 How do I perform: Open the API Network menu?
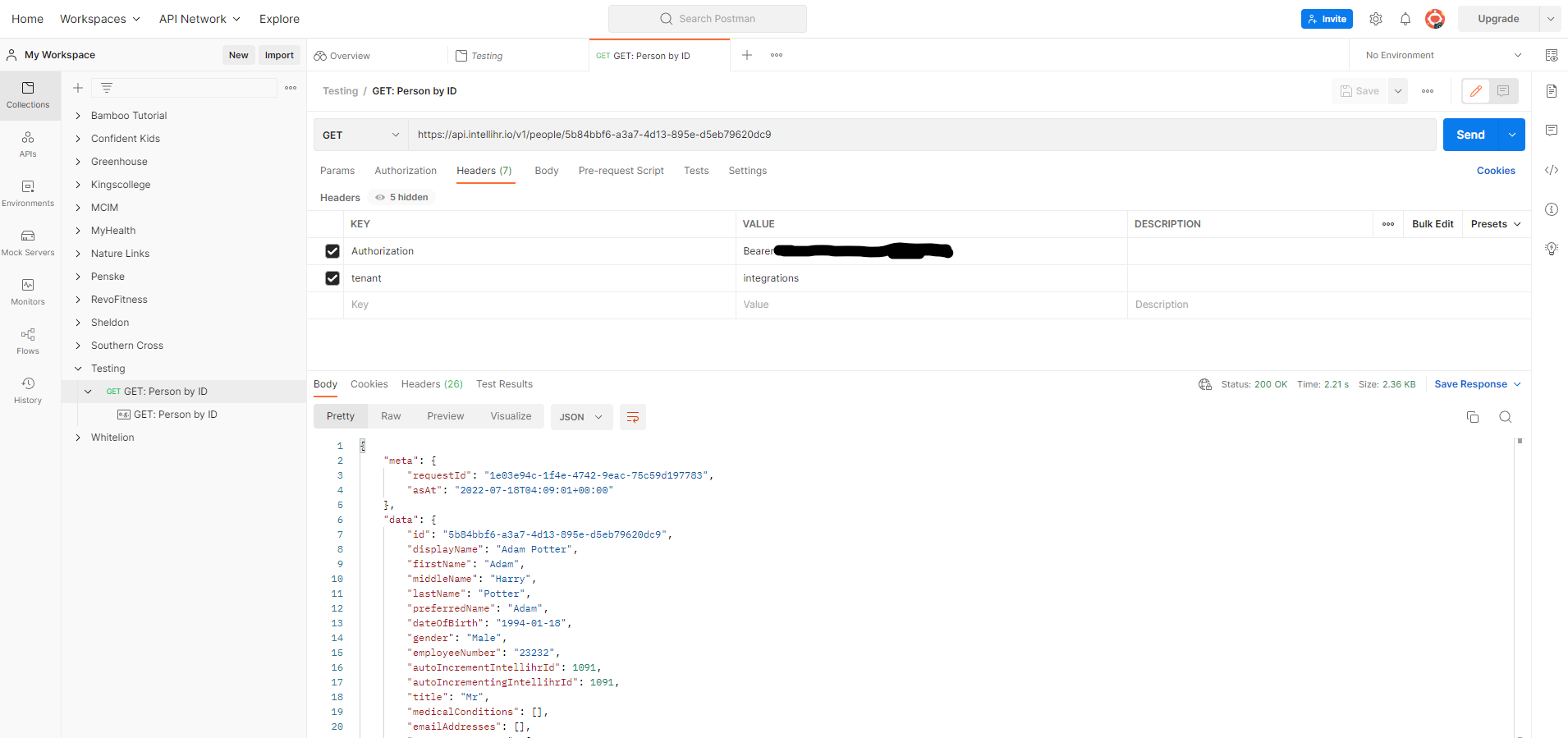click(199, 19)
